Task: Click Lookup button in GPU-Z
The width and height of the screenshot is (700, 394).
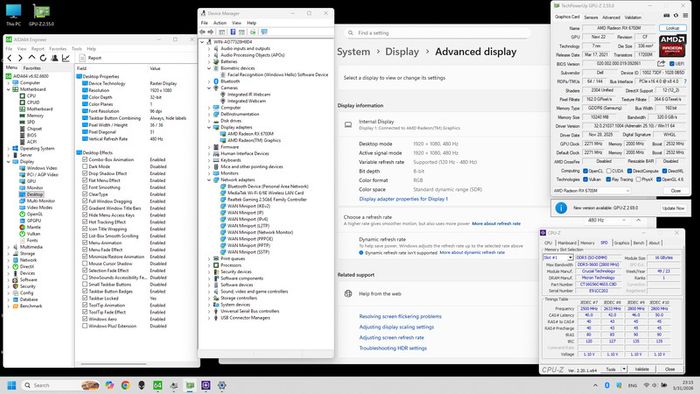Action: coord(672,28)
